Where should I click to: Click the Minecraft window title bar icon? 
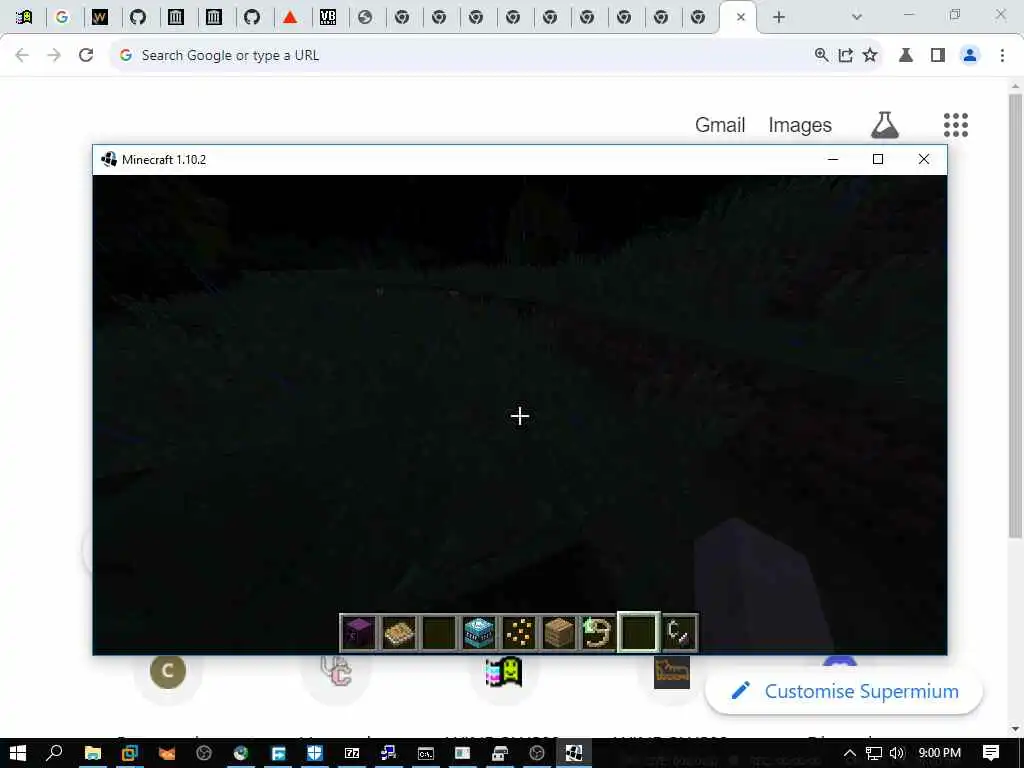click(109, 159)
